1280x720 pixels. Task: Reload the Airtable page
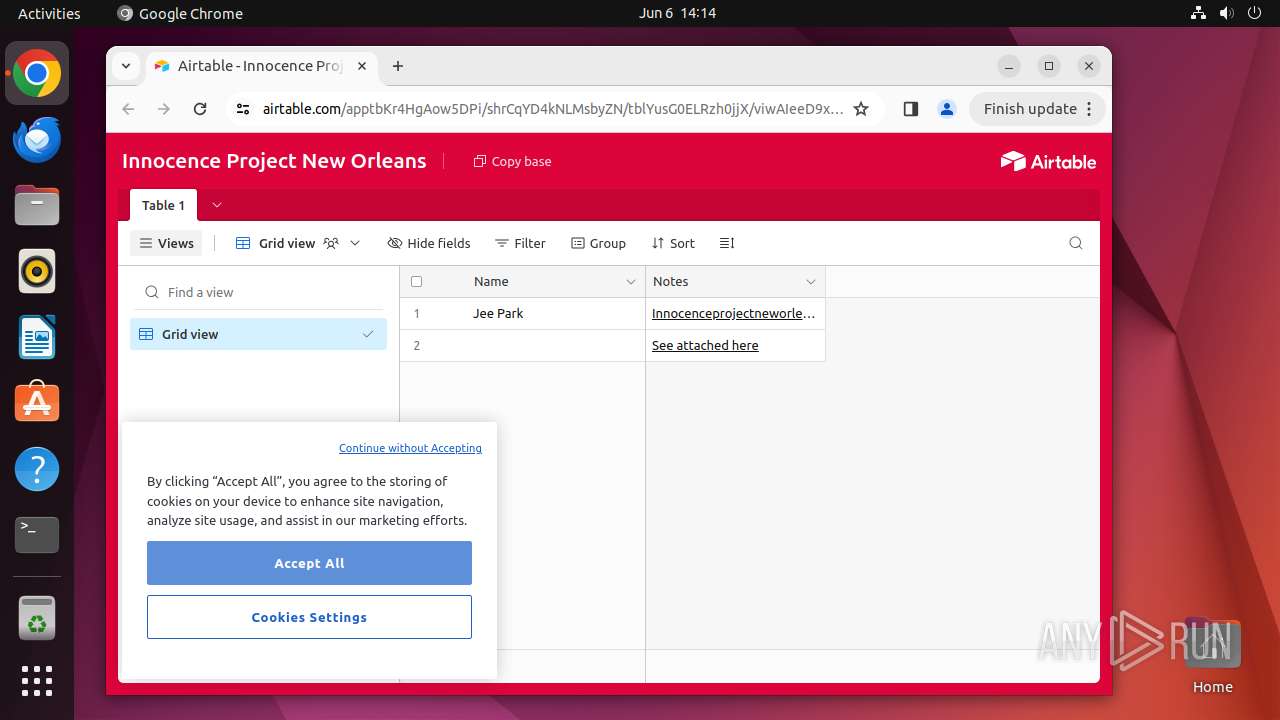200,109
